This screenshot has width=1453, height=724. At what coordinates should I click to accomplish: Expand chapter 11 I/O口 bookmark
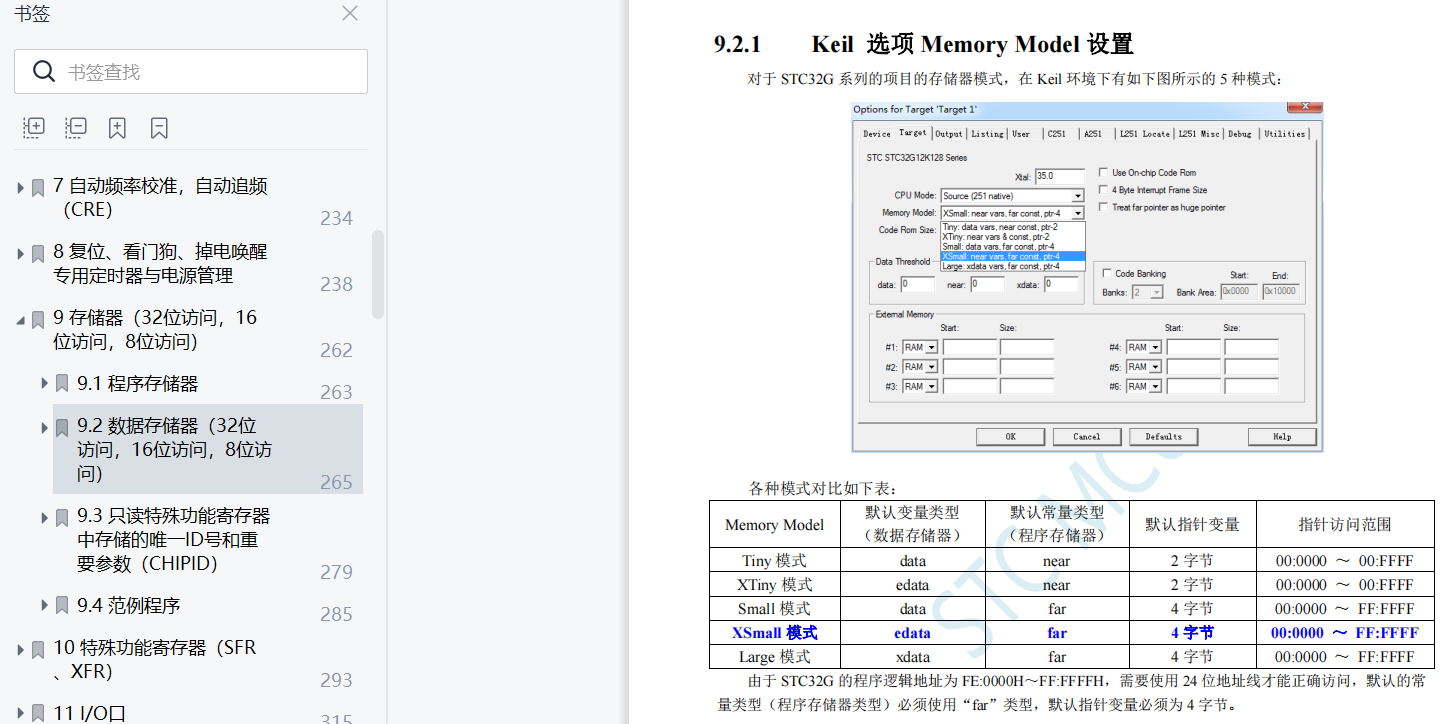tap(20, 713)
